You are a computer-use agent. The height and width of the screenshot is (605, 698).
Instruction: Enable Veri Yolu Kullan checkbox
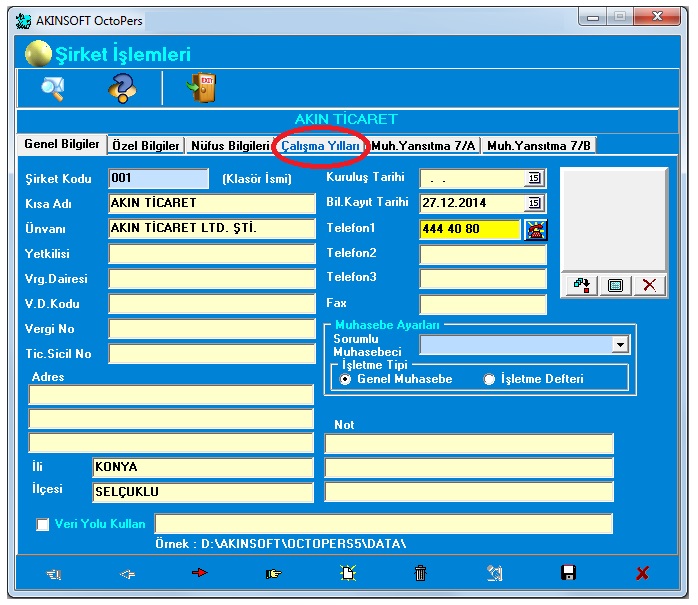43,524
